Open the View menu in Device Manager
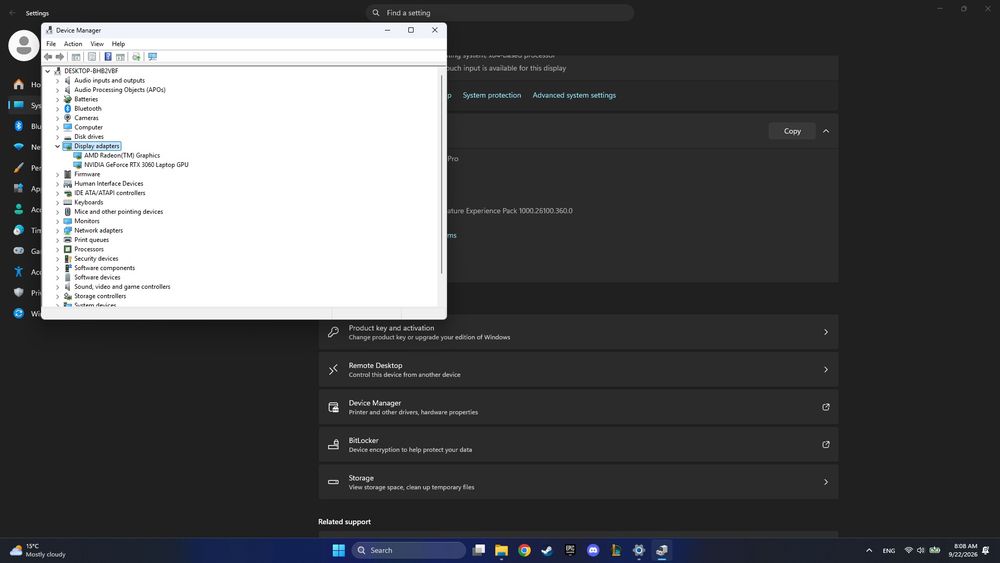 (x=97, y=44)
